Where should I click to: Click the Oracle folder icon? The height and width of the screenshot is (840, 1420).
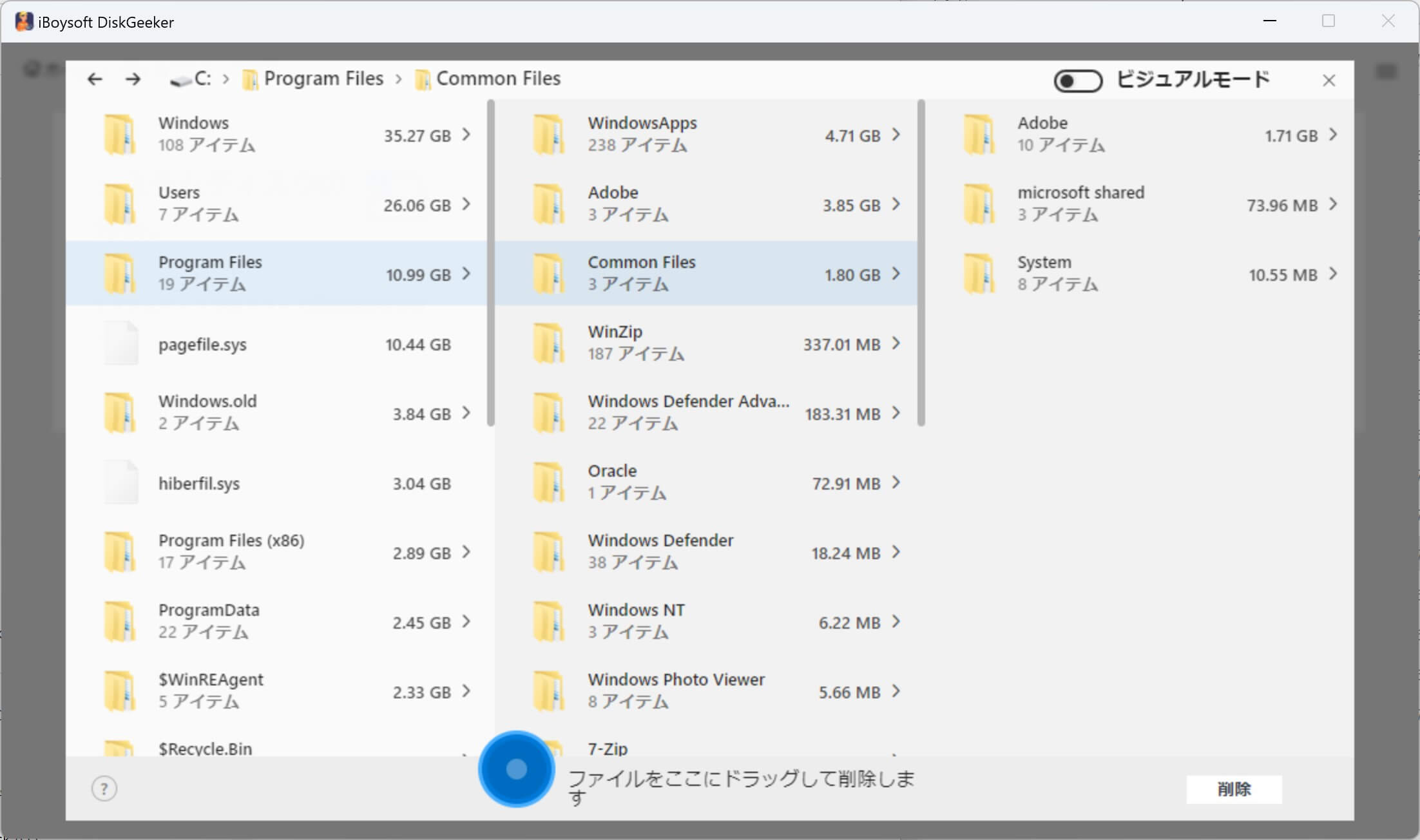(550, 482)
